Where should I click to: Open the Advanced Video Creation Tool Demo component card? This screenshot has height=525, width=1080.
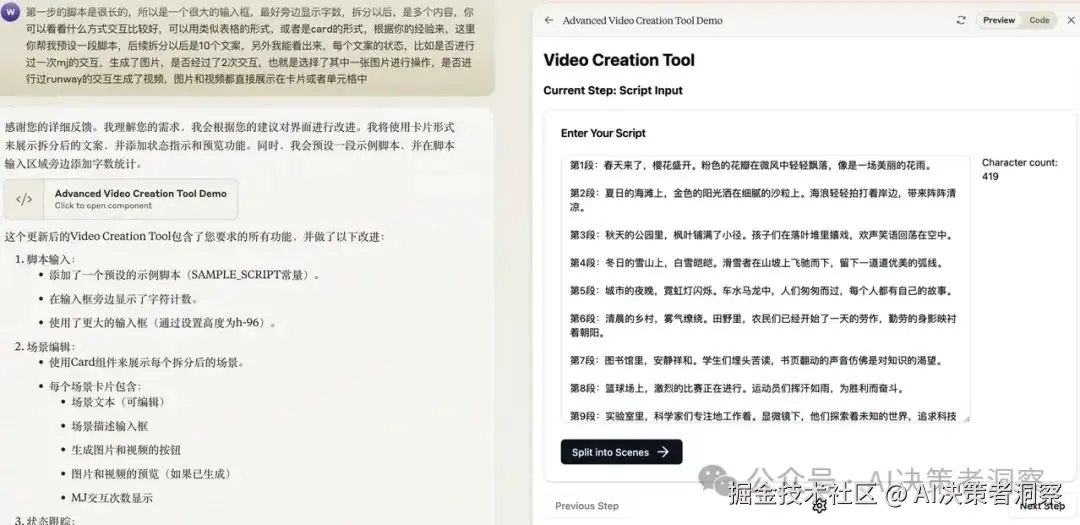(x=121, y=199)
